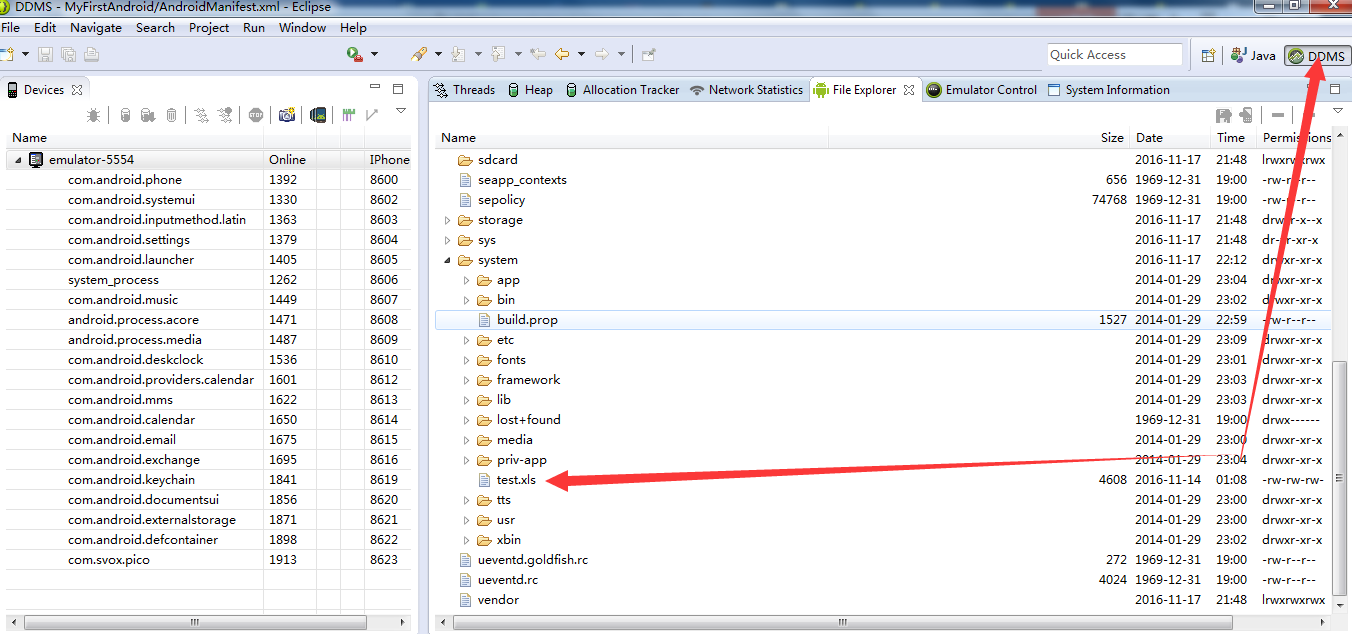Click the OpenGL trace icon in Devices toolbar
Image resolution: width=1352 pixels, height=634 pixels.
(372, 115)
